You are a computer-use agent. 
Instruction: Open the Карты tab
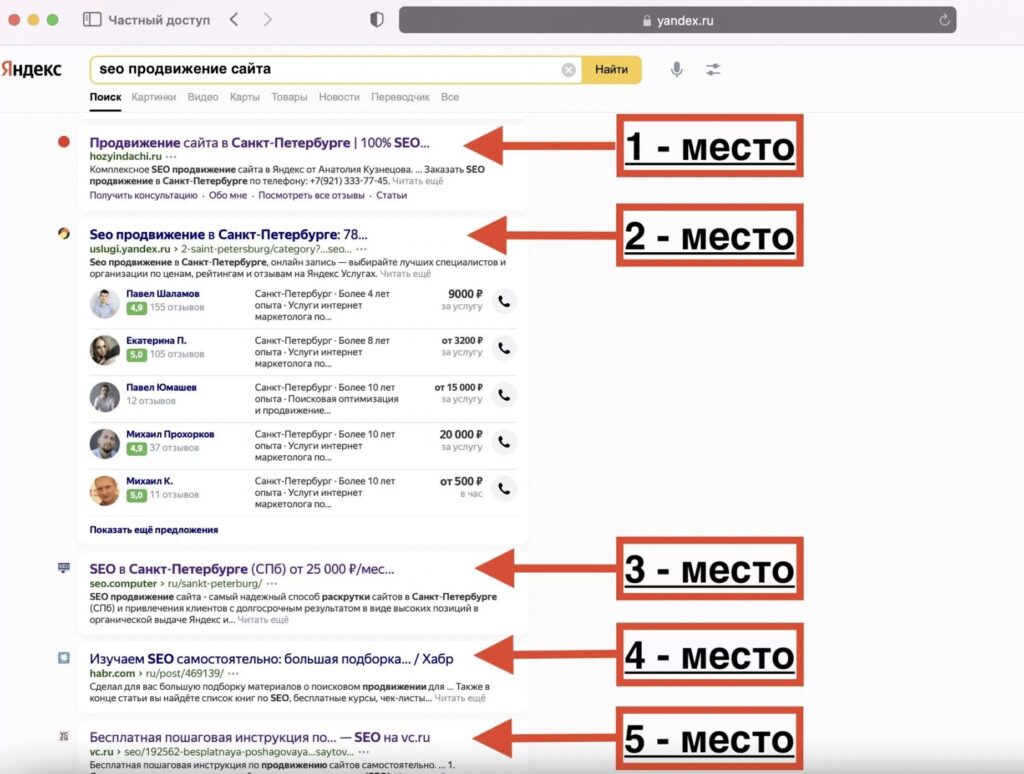(244, 97)
